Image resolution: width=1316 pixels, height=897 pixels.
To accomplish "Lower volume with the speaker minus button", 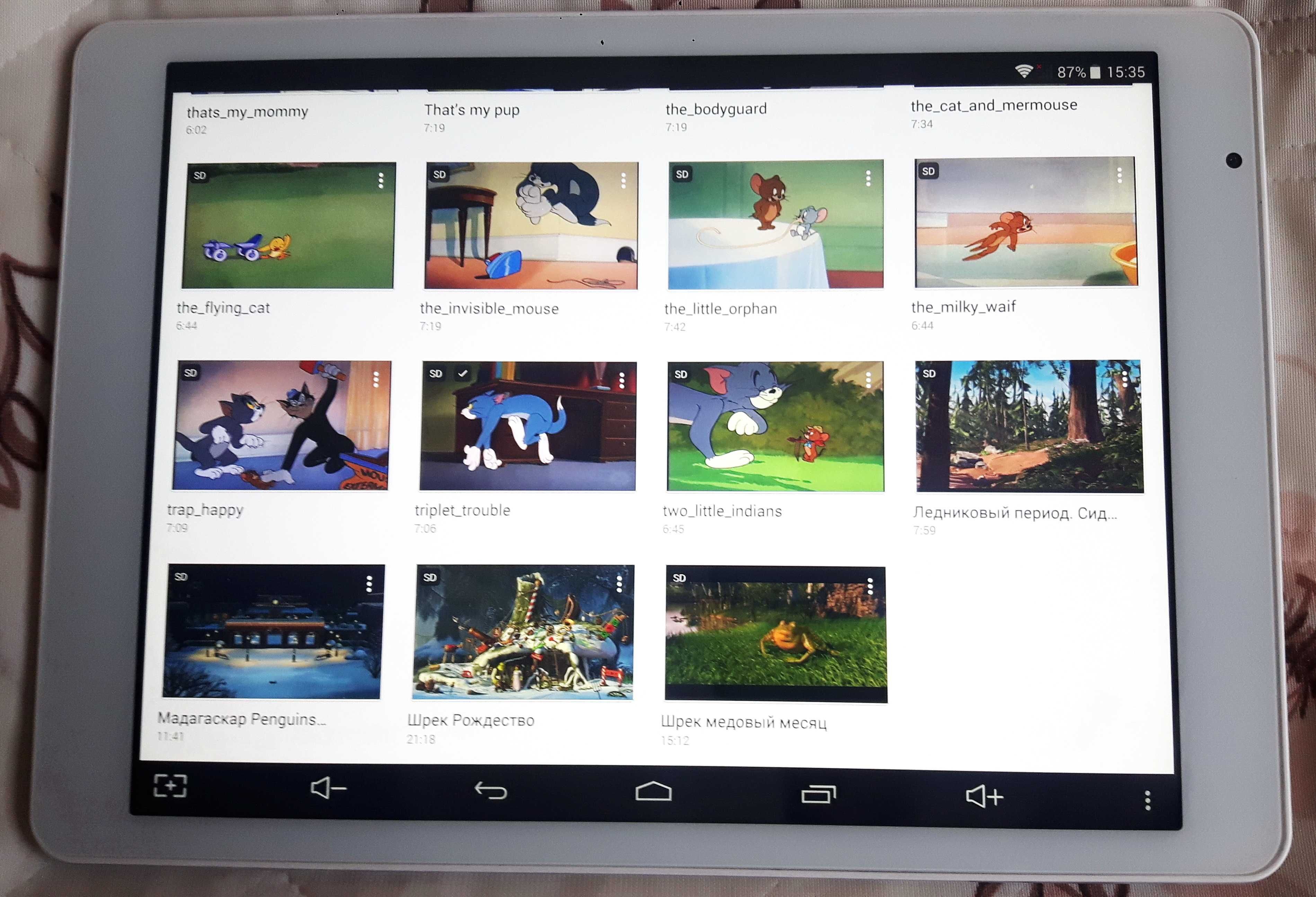I will click(x=328, y=788).
